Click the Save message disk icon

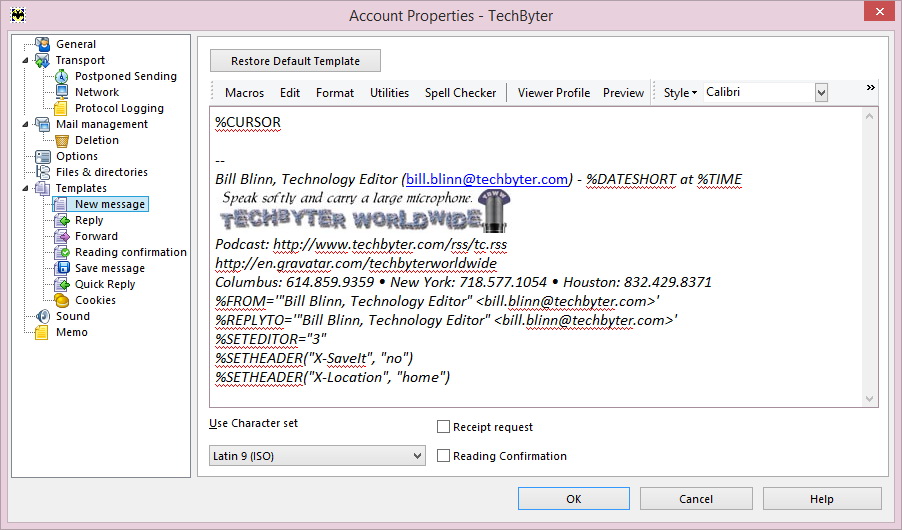(61, 268)
